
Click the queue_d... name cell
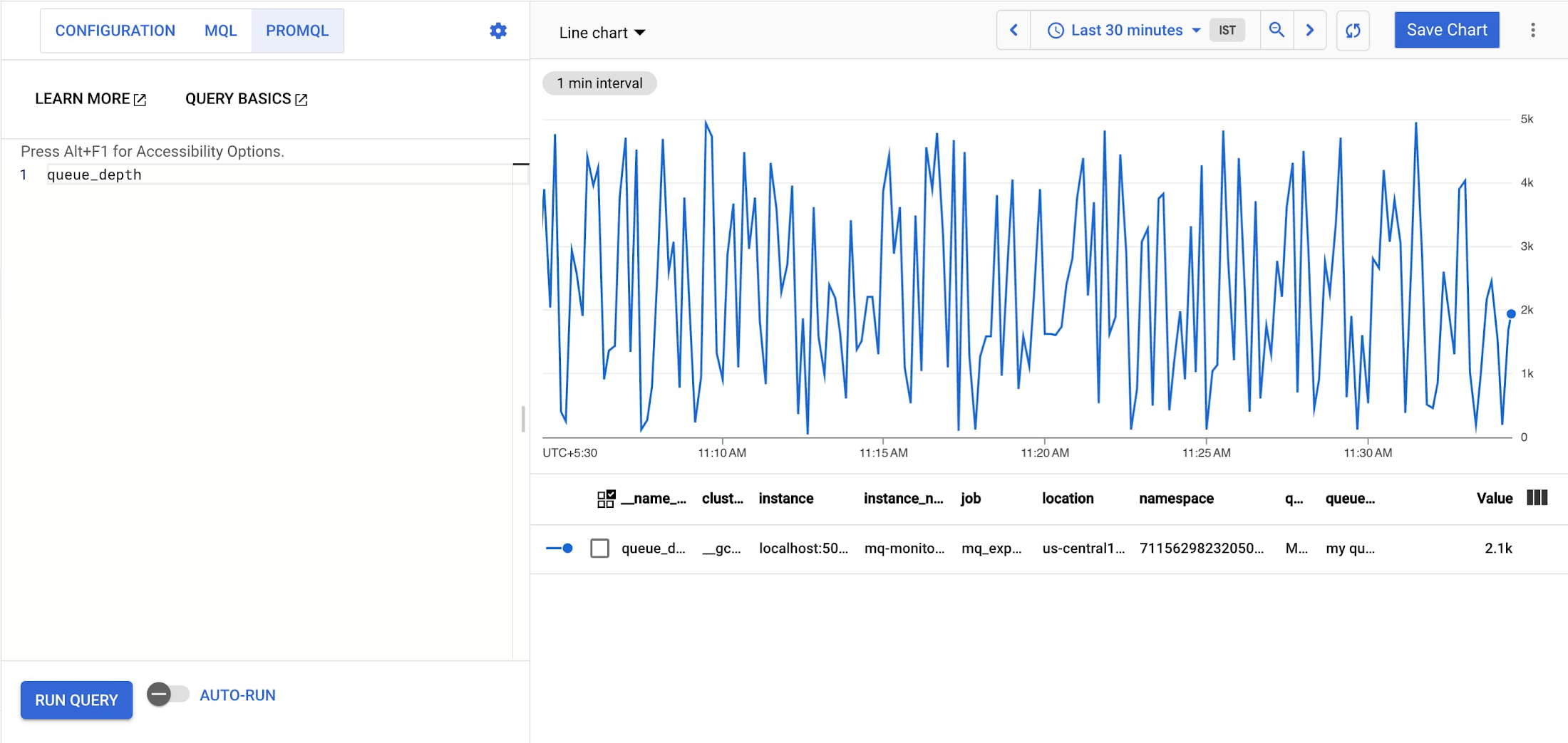653,548
